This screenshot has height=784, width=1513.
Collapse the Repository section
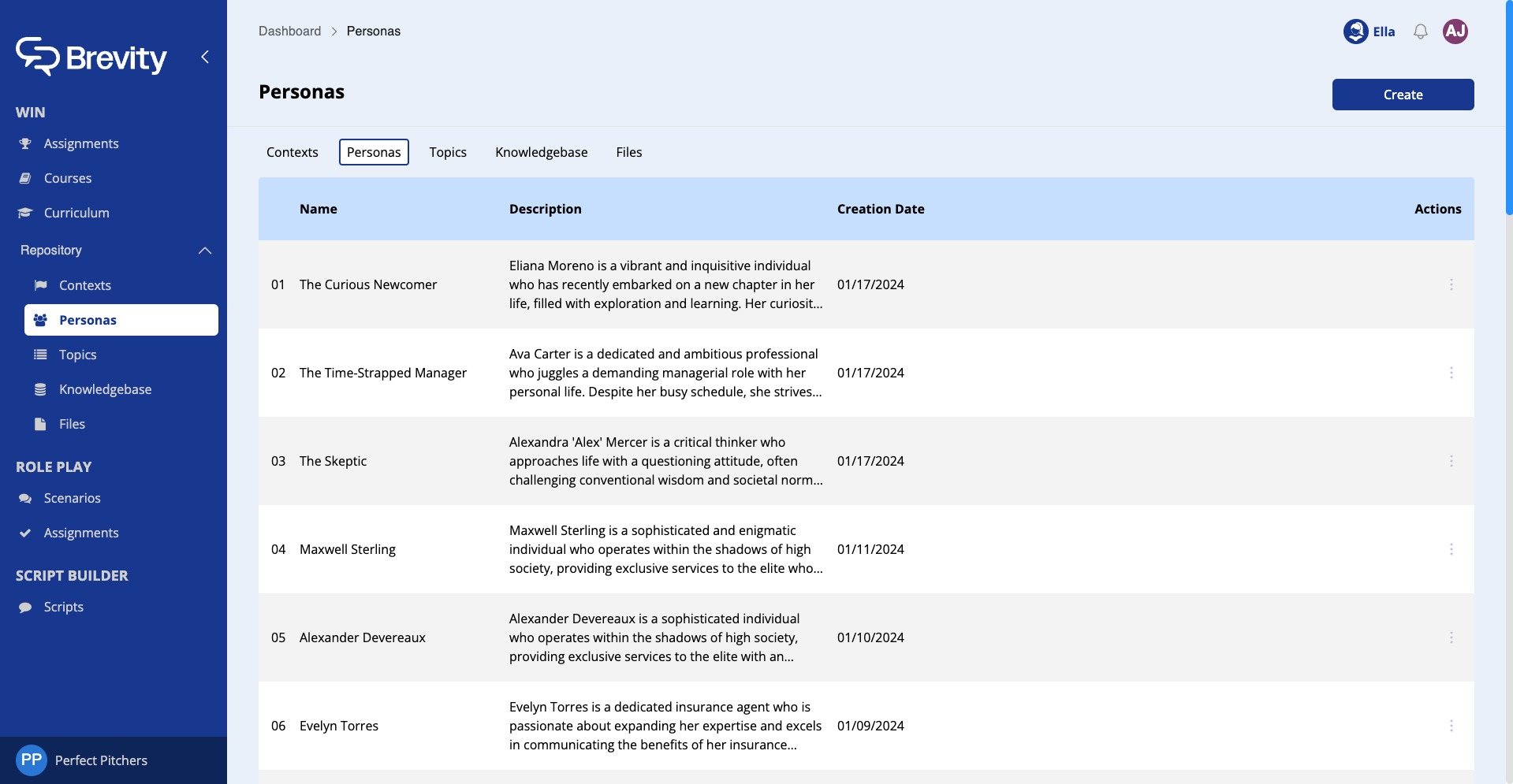[x=205, y=251]
